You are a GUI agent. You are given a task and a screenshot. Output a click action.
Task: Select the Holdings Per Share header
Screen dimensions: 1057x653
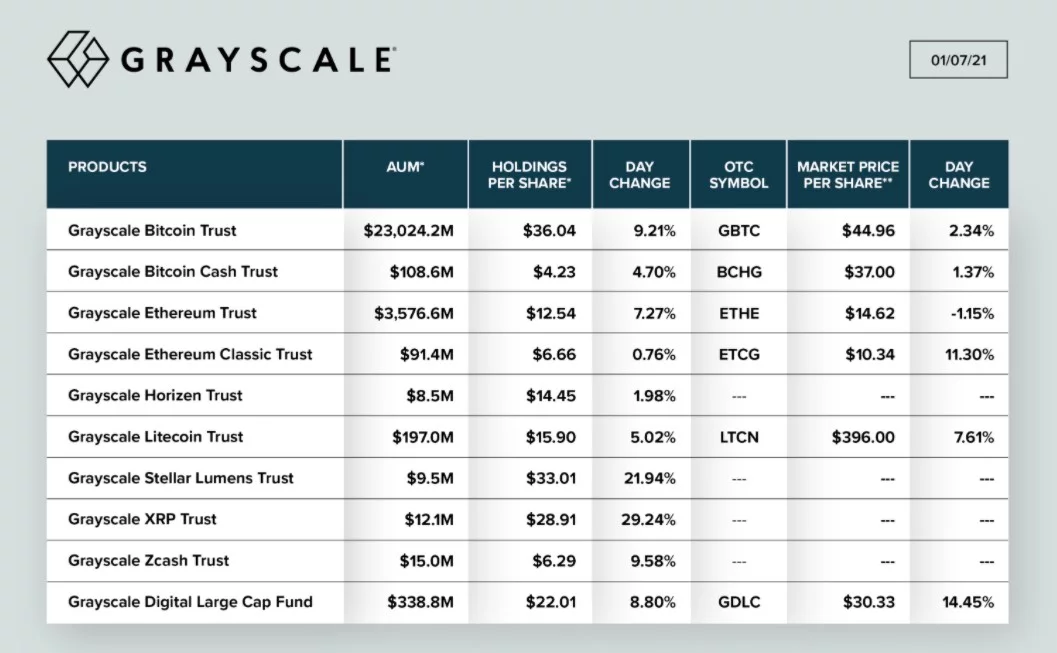tap(530, 175)
